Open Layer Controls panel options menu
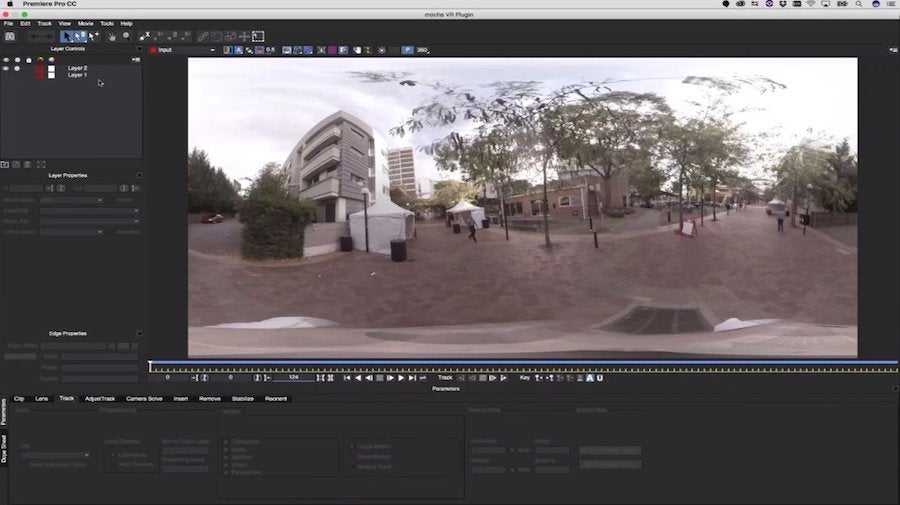The image size is (900, 505). coord(136,60)
